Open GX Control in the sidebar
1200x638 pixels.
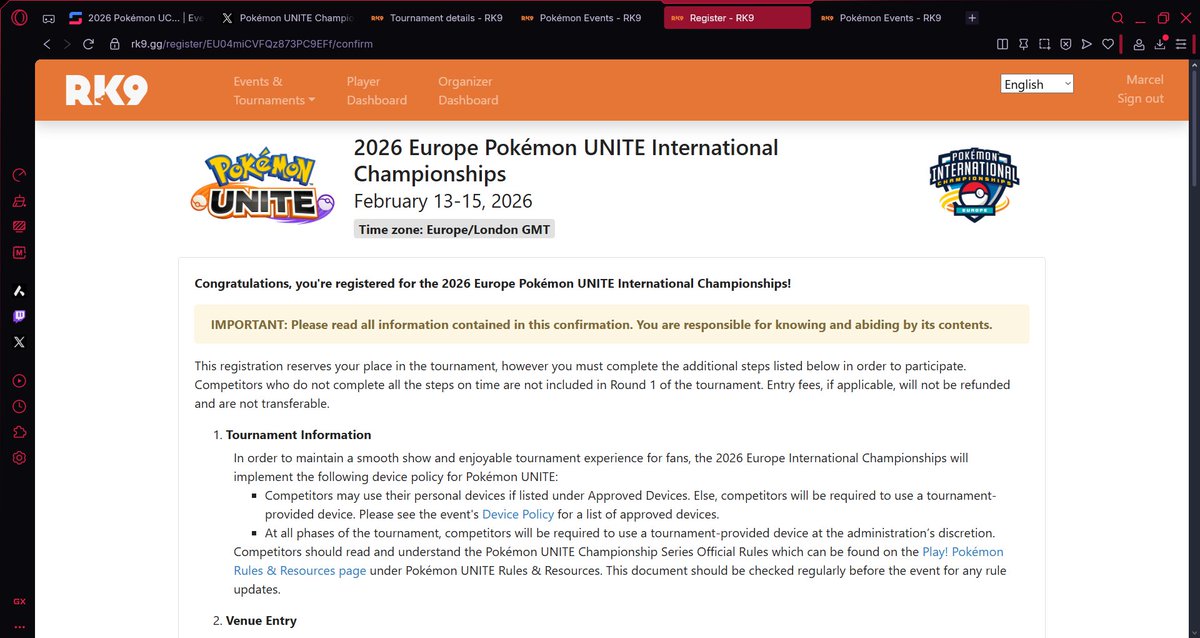tap(18, 175)
